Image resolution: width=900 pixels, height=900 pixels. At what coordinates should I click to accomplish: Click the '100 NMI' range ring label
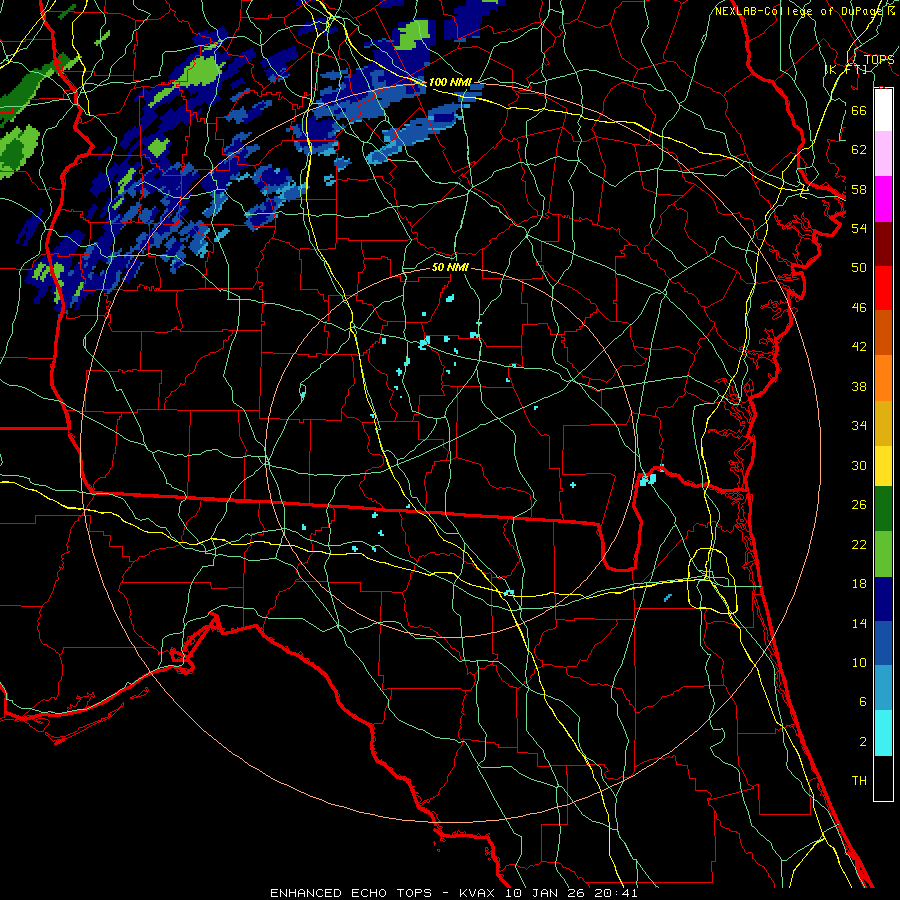[x=450, y=82]
